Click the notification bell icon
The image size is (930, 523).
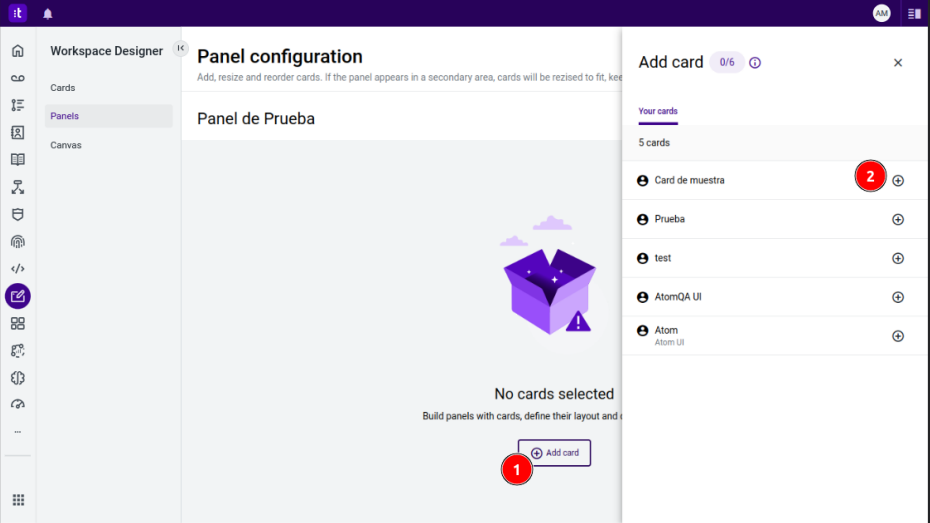coord(48,13)
